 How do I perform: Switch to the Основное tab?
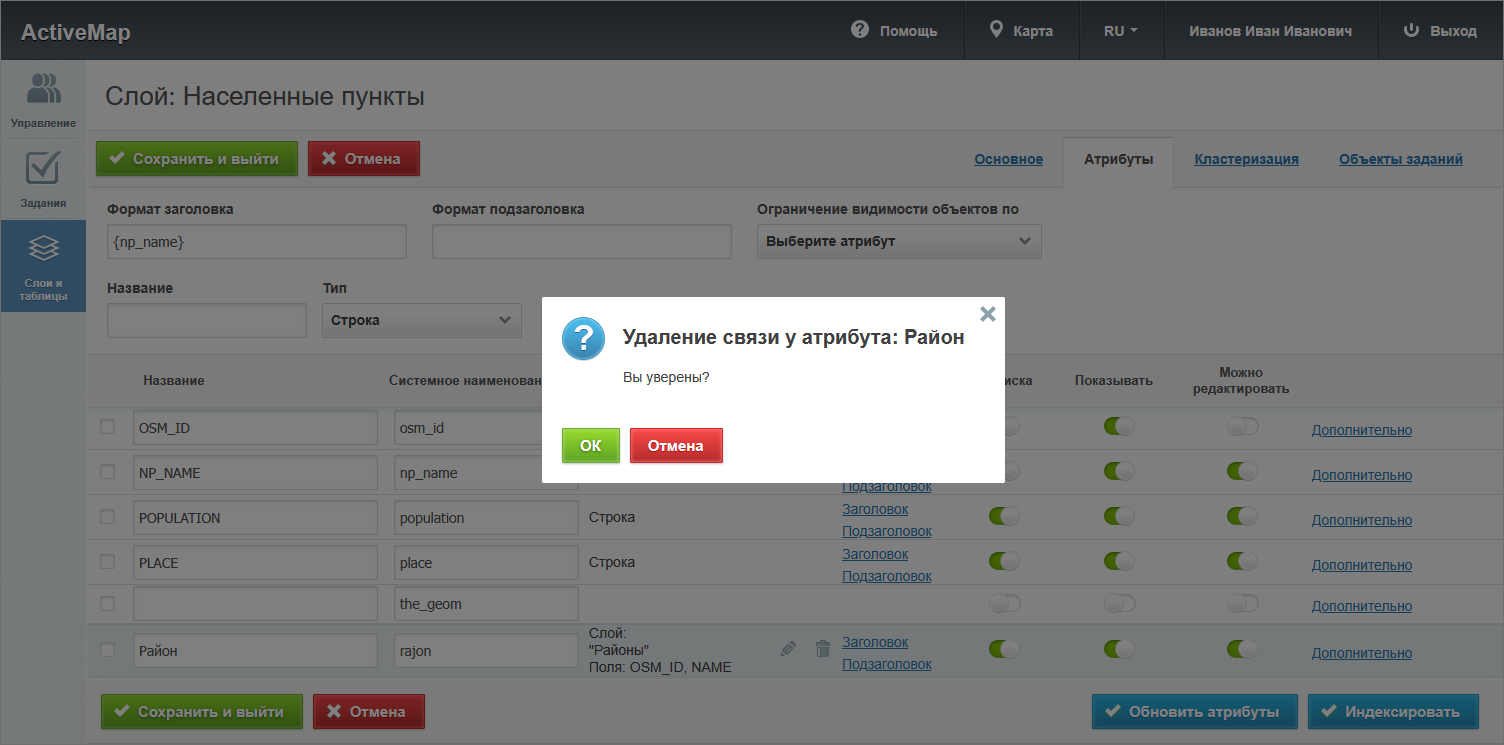[x=1008, y=159]
